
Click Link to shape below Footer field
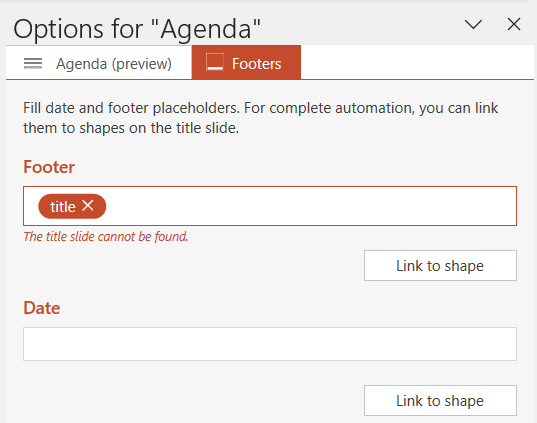point(440,265)
